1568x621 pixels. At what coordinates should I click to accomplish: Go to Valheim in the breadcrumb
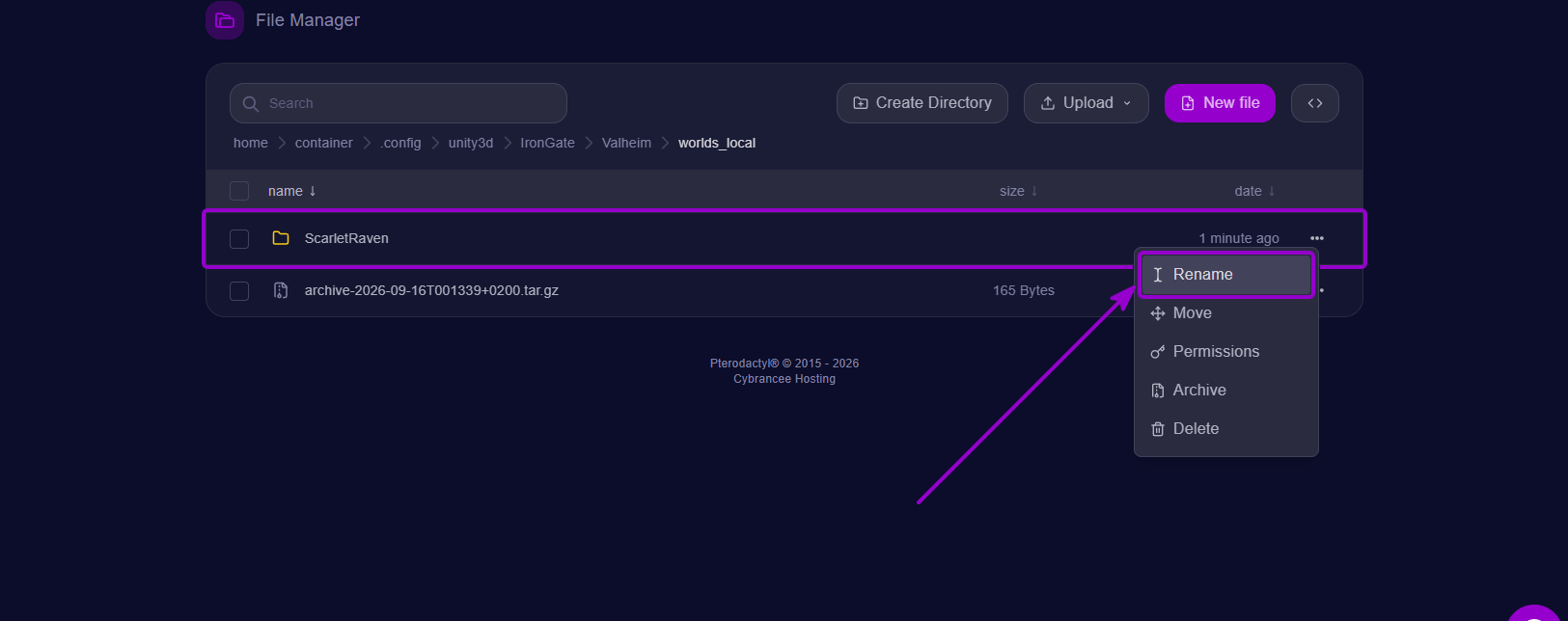626,143
